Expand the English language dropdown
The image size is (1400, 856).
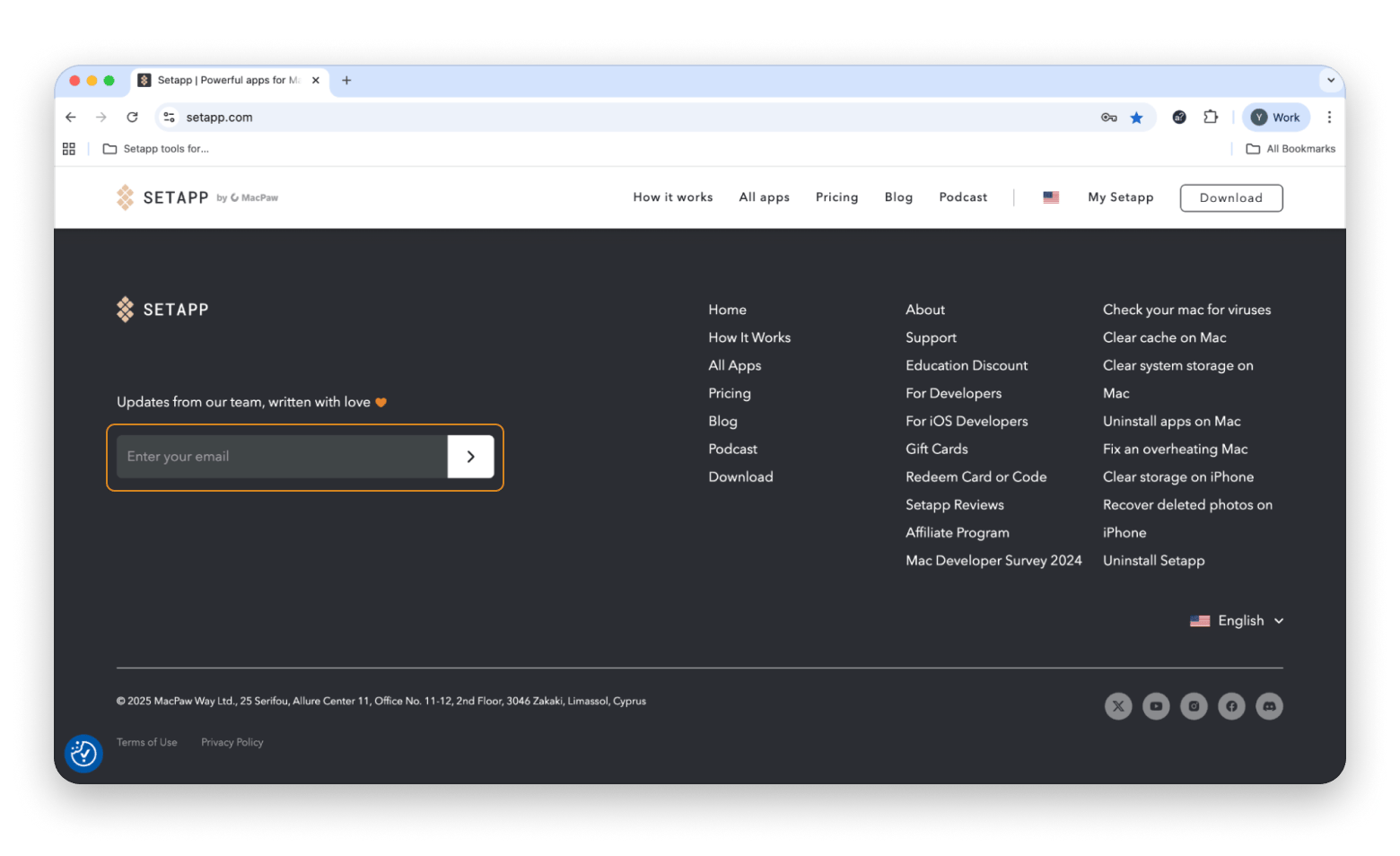(x=1237, y=621)
